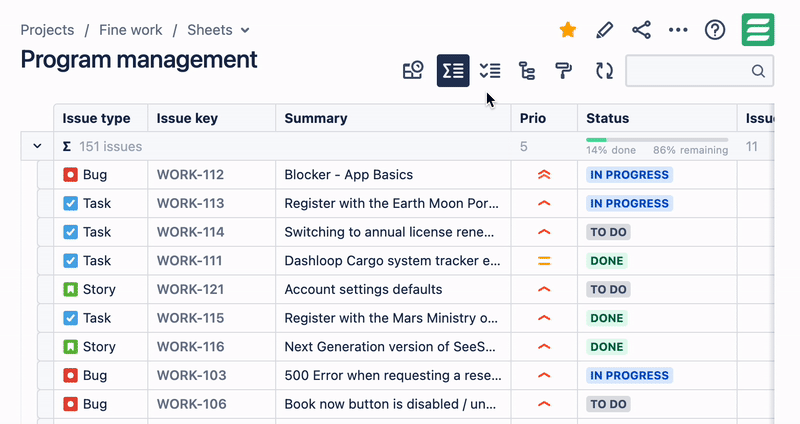Click the Prio column header
The height and width of the screenshot is (424, 800).
point(544,118)
